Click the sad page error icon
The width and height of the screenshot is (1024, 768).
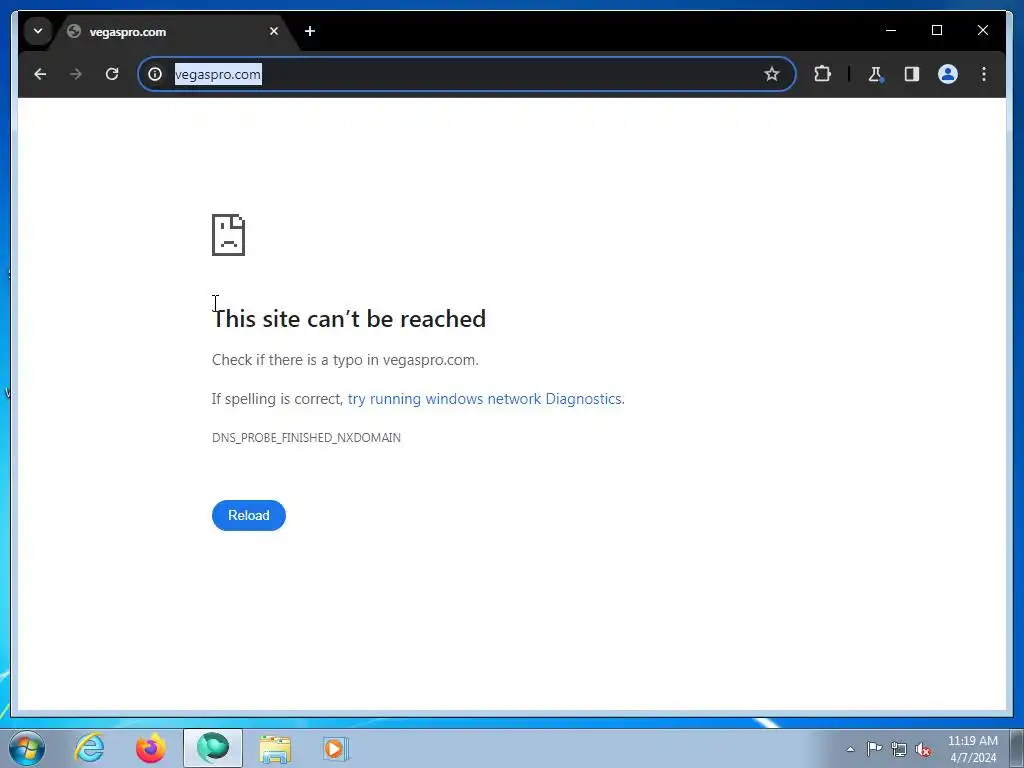pos(229,235)
